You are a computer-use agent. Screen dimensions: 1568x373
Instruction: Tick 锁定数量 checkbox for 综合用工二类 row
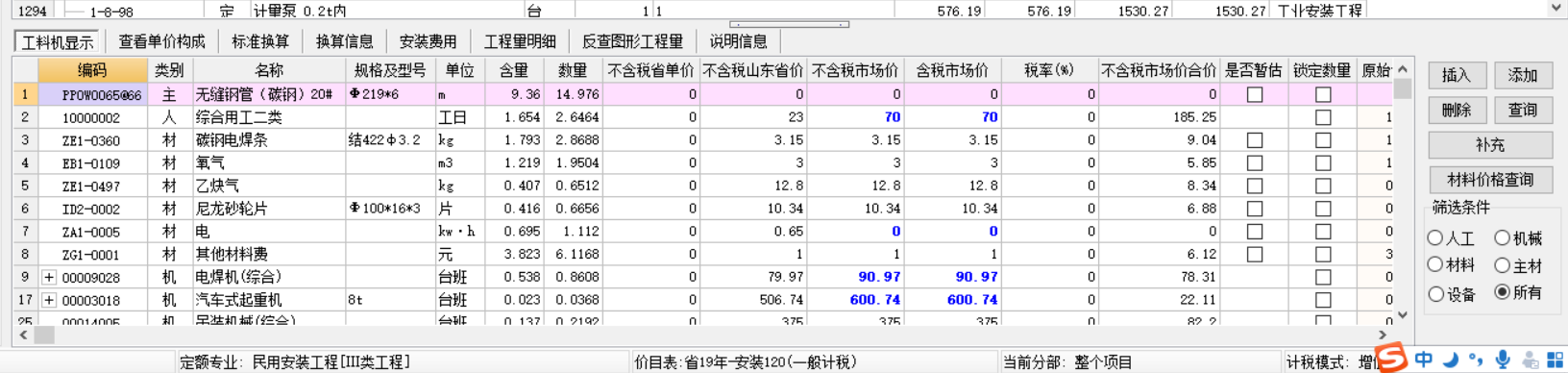point(1323,117)
